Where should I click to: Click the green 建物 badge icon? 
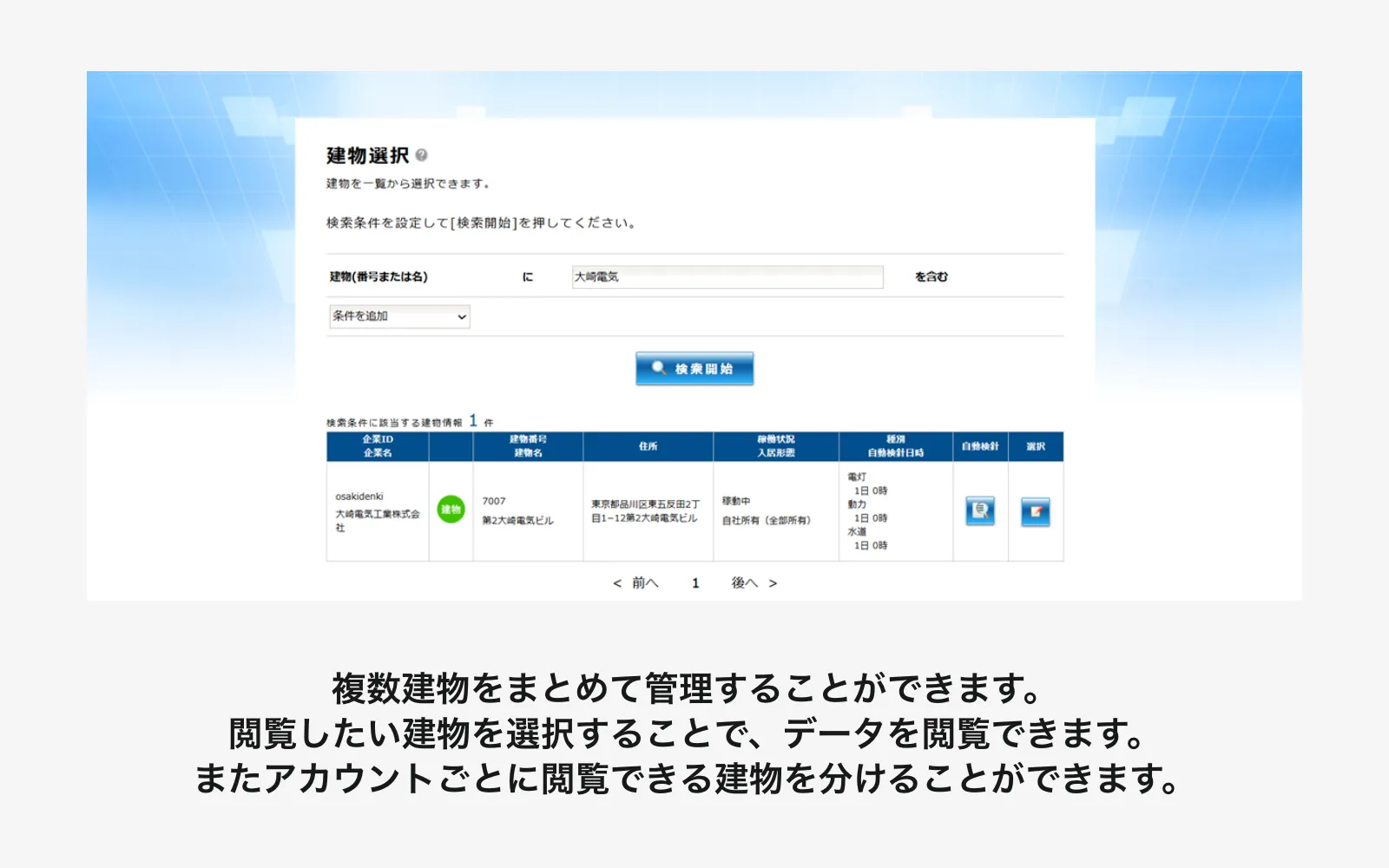451,510
